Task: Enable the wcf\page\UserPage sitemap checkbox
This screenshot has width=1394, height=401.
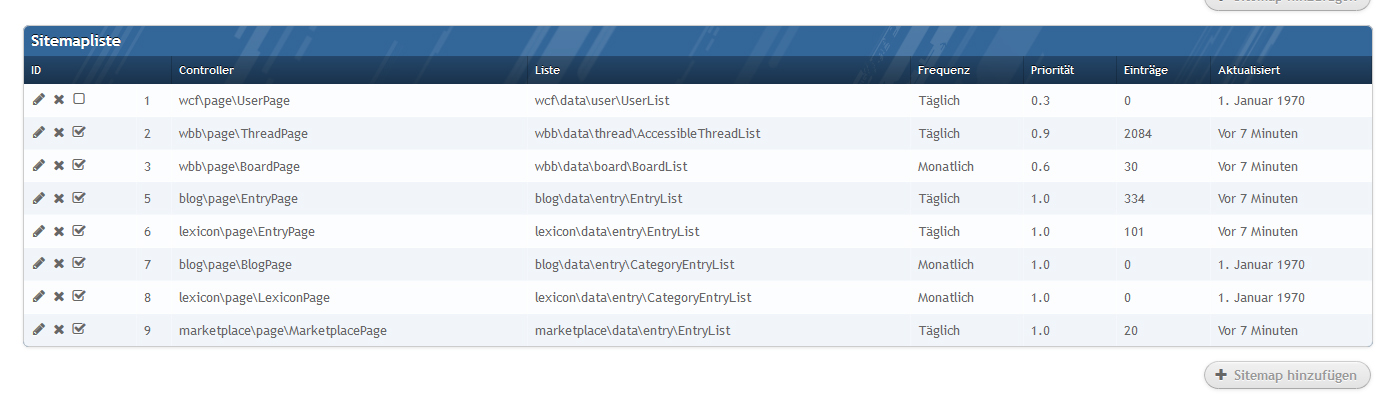Action: tap(79, 100)
